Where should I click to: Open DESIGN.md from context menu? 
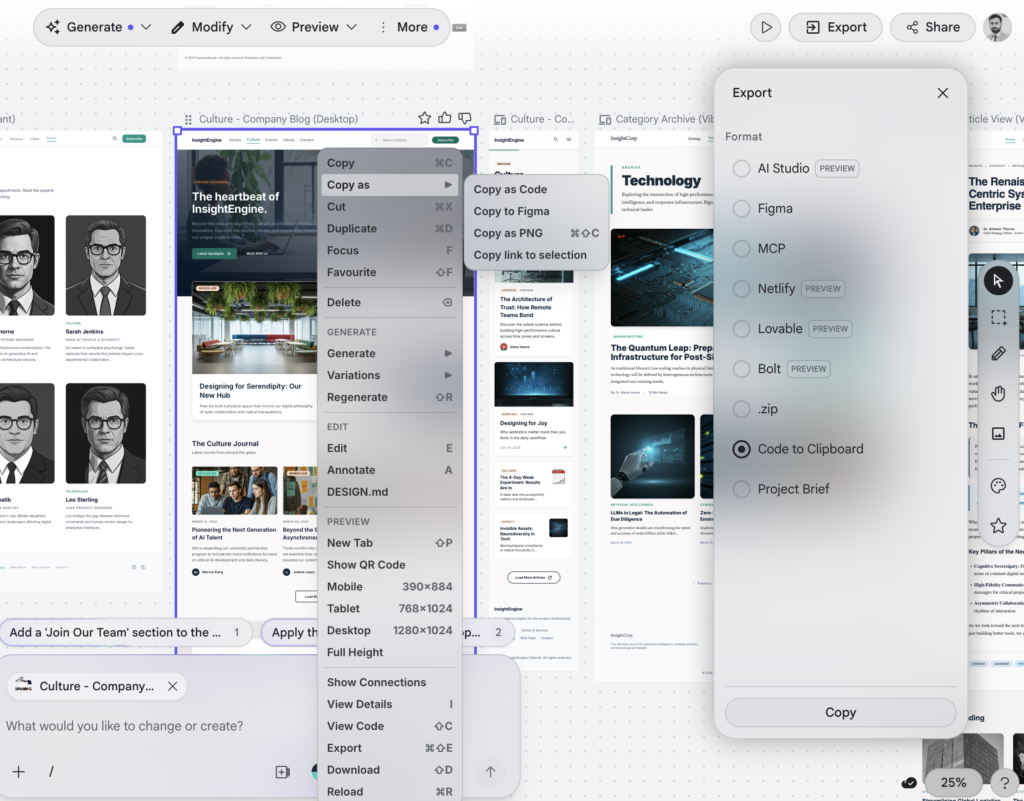click(x=389, y=492)
